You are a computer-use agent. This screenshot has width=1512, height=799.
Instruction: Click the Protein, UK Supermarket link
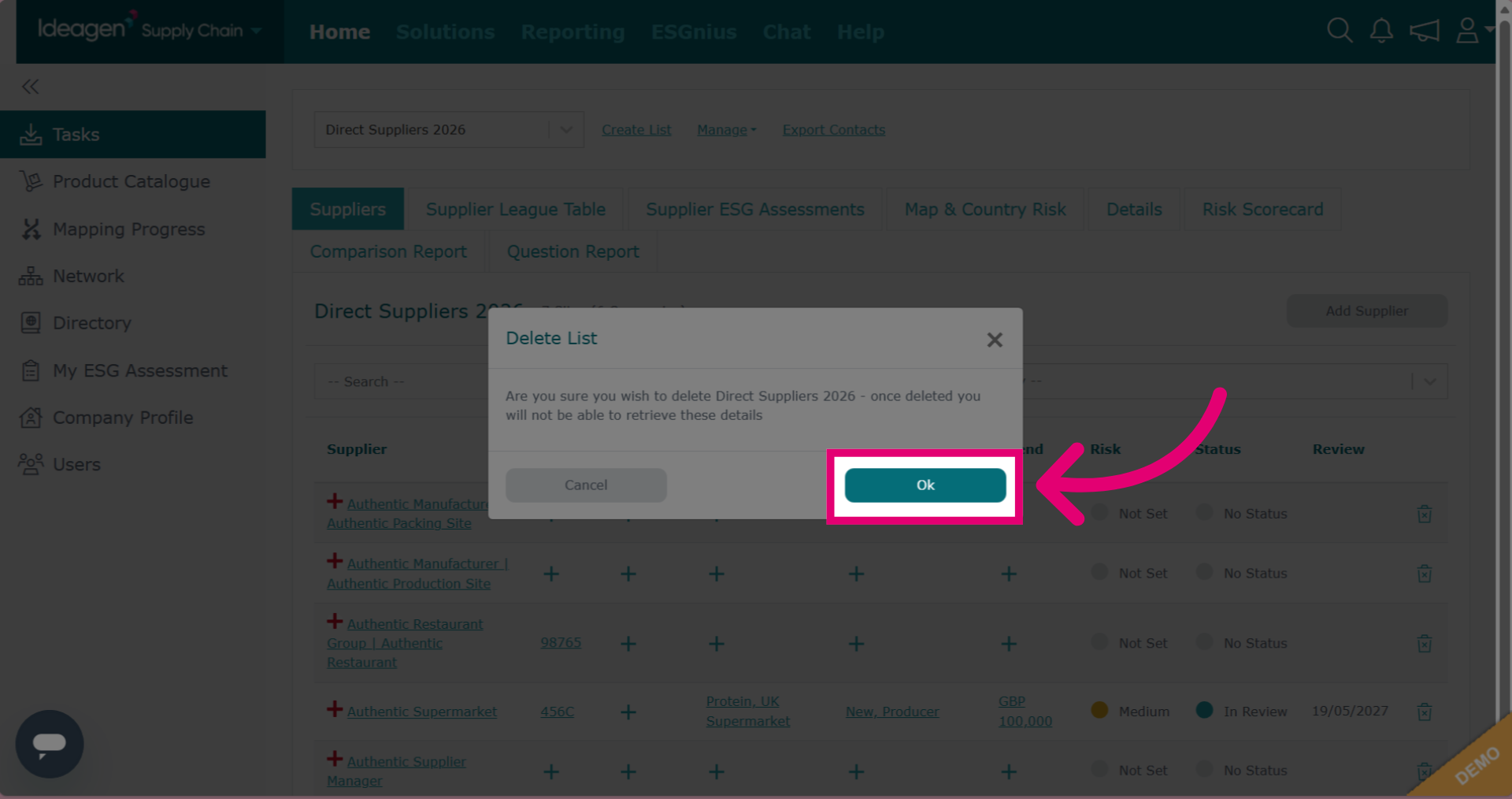click(748, 712)
